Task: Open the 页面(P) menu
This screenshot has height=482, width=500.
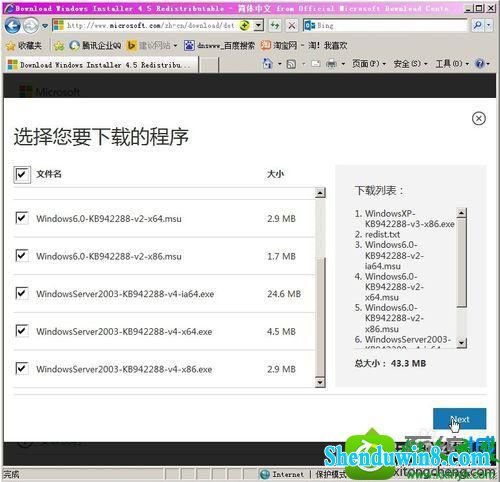Action: [369, 63]
